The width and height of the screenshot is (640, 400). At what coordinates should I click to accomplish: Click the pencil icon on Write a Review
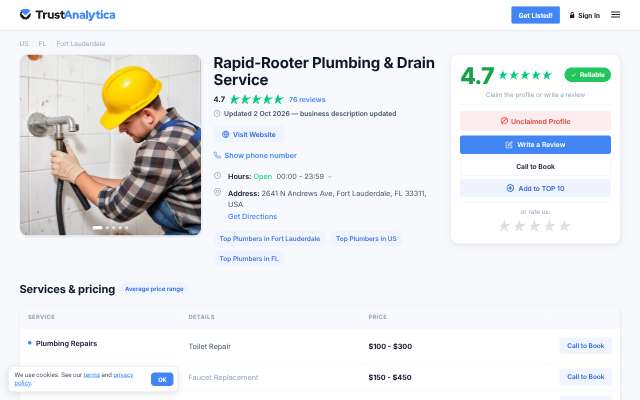coord(509,144)
